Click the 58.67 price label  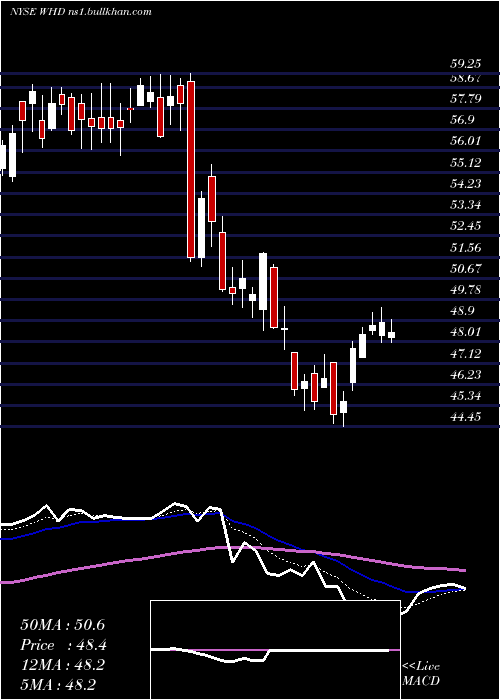(x=465, y=79)
